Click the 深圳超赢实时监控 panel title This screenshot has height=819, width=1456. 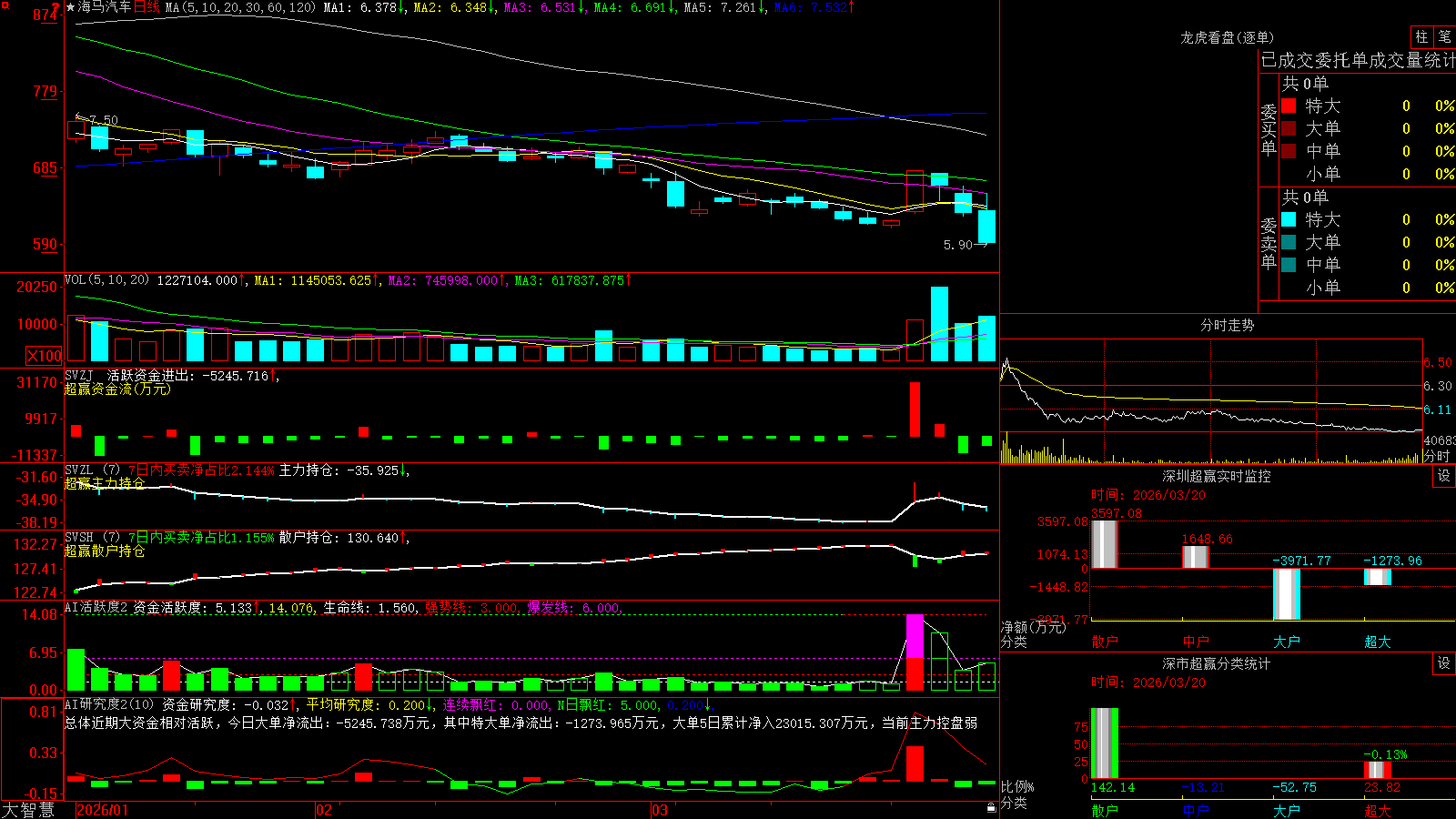[x=1216, y=476]
